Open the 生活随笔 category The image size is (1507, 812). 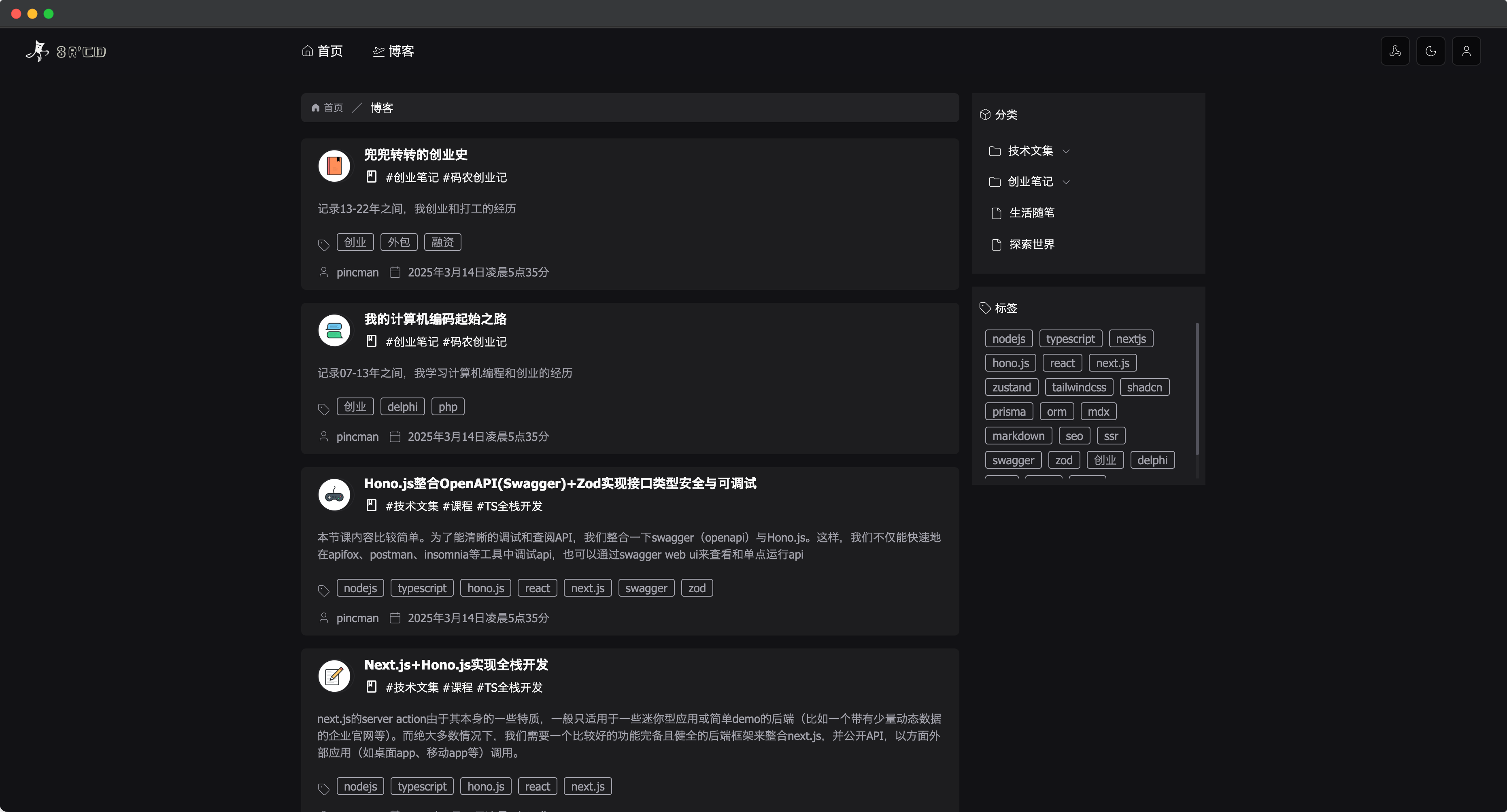tap(1031, 213)
